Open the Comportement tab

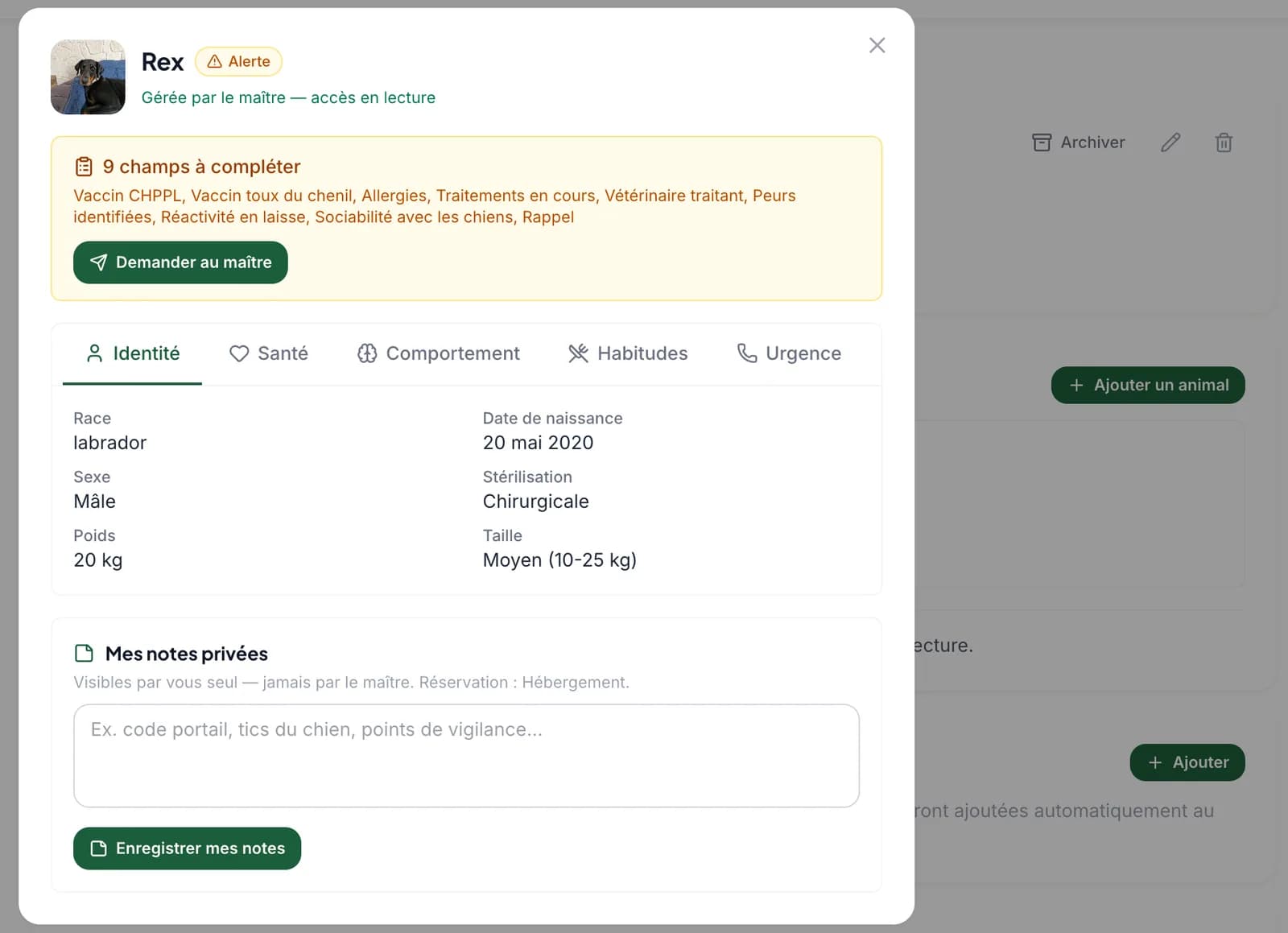438,353
